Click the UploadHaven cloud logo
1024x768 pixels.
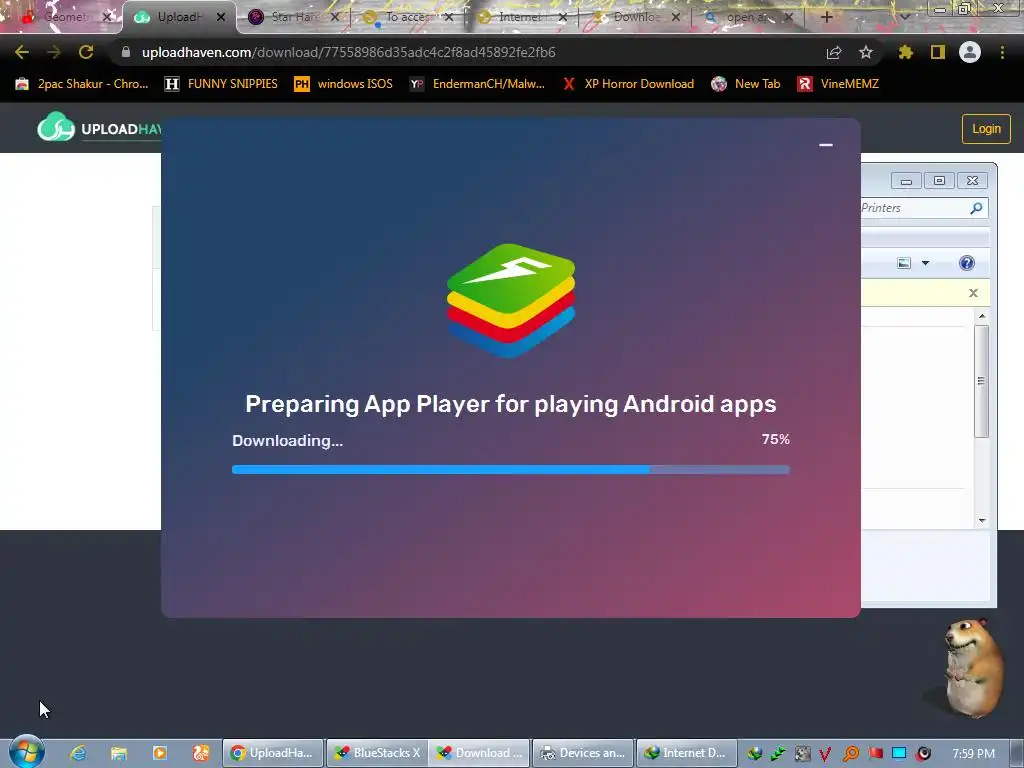point(56,127)
